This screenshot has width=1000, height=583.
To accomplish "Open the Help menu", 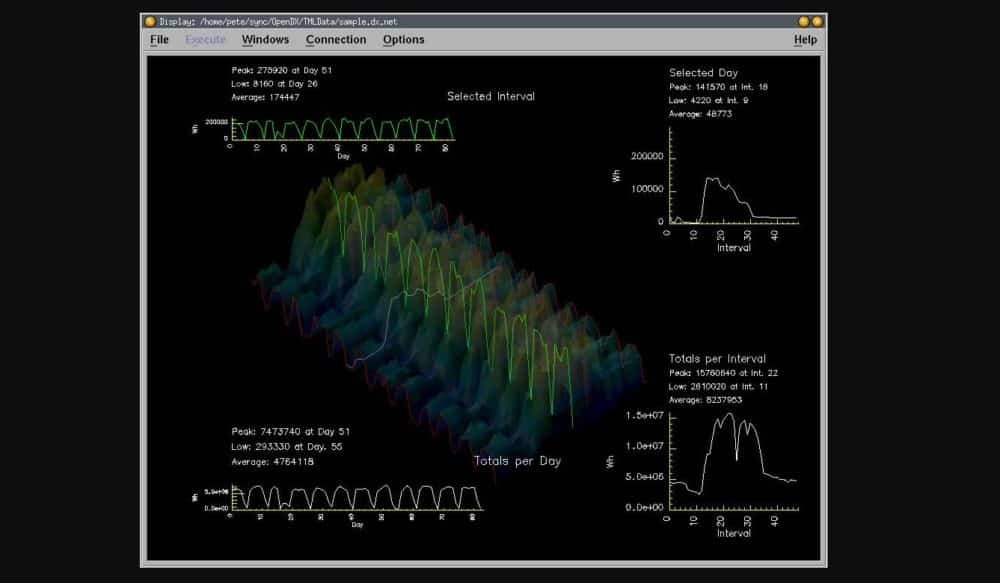I will pos(805,40).
